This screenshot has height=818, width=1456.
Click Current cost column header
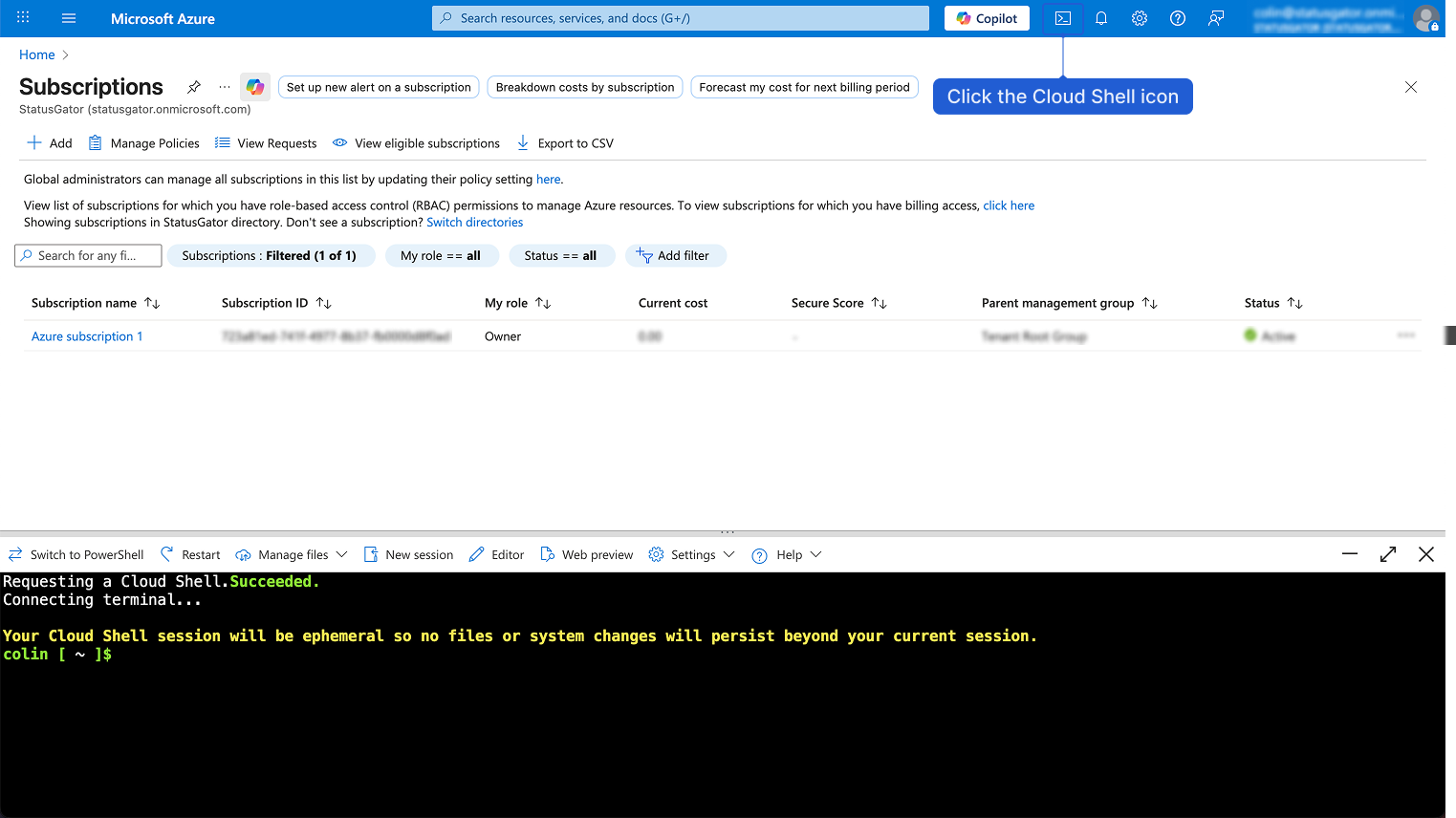[x=673, y=303]
